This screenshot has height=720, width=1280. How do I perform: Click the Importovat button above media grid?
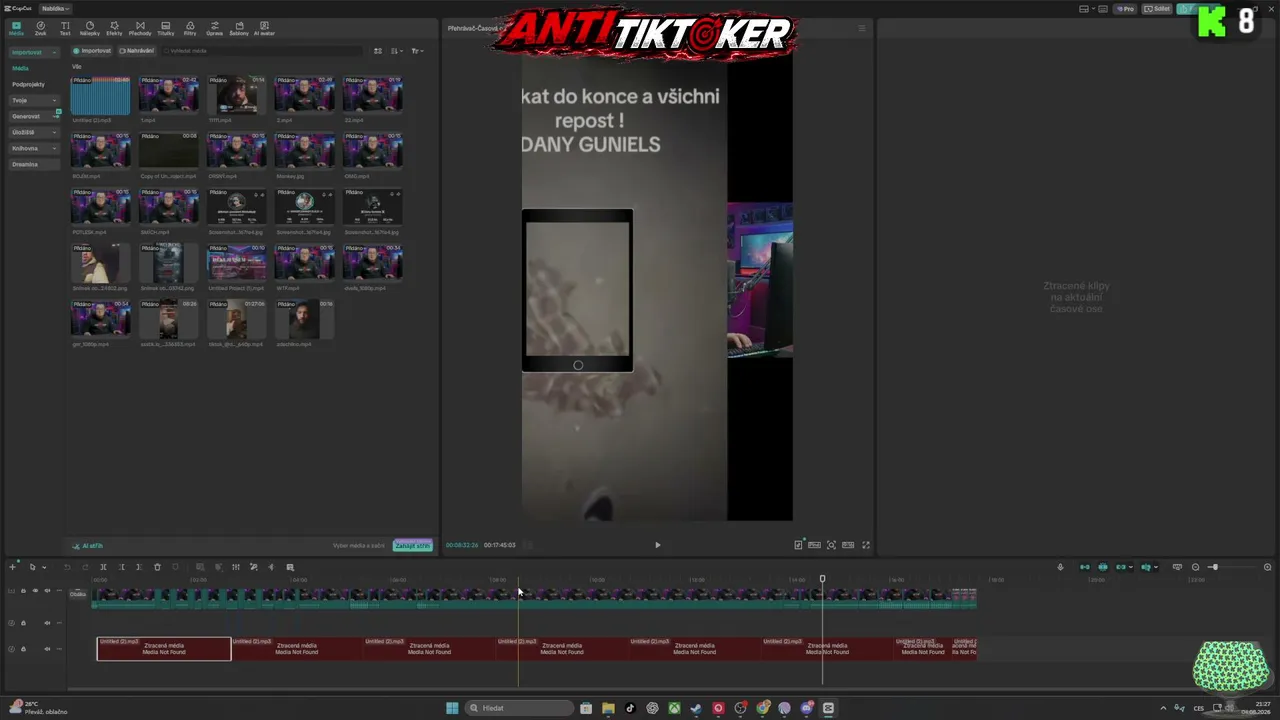tap(92, 51)
